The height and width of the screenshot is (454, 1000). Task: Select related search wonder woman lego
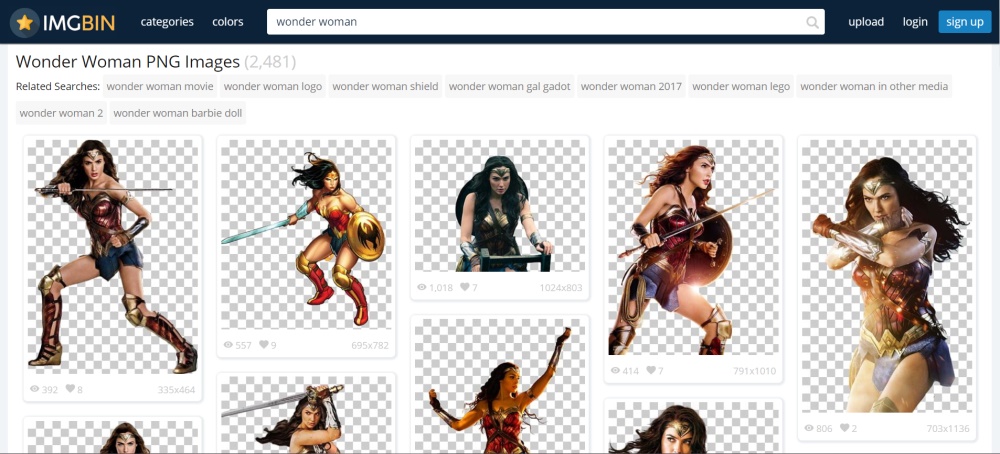click(741, 86)
